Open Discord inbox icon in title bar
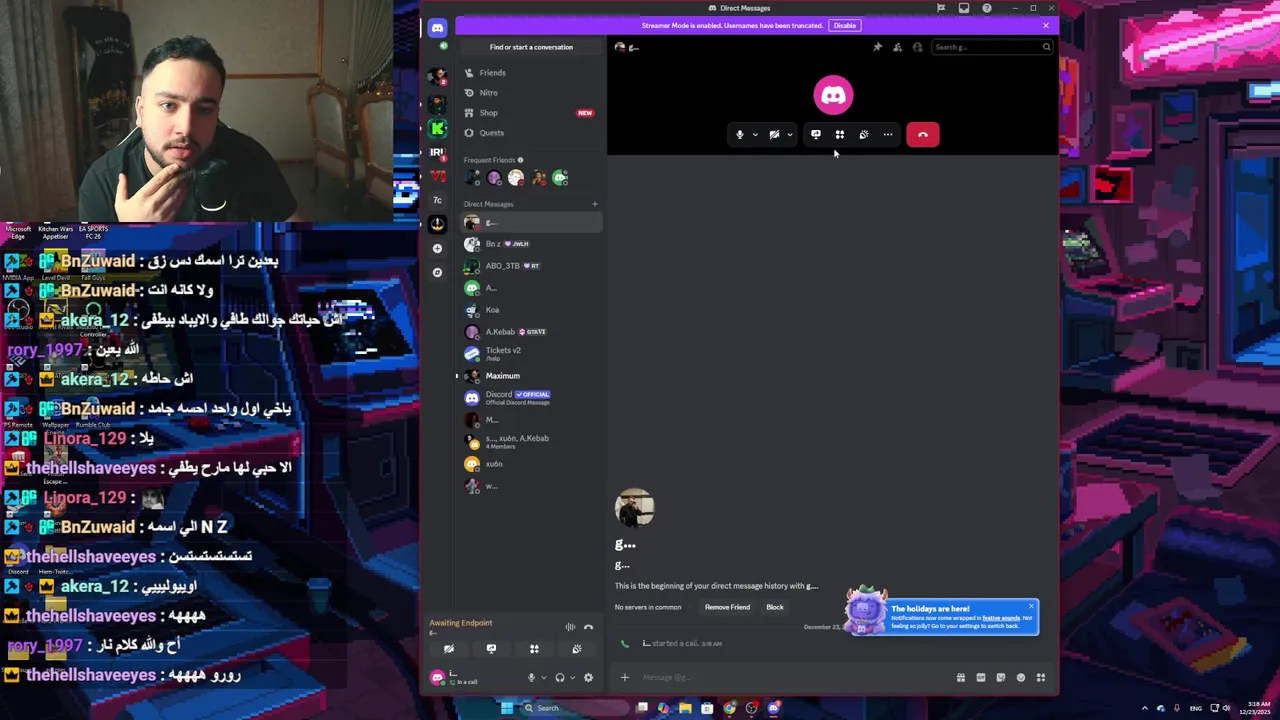 point(964,8)
